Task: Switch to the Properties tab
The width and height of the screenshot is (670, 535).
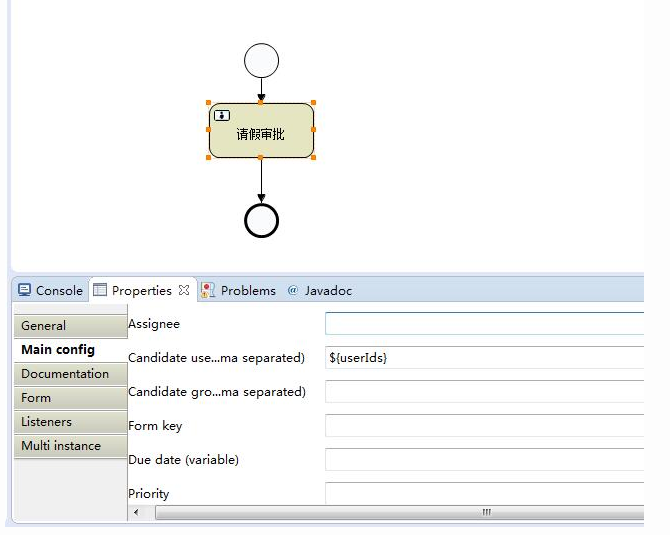Action: 142,291
